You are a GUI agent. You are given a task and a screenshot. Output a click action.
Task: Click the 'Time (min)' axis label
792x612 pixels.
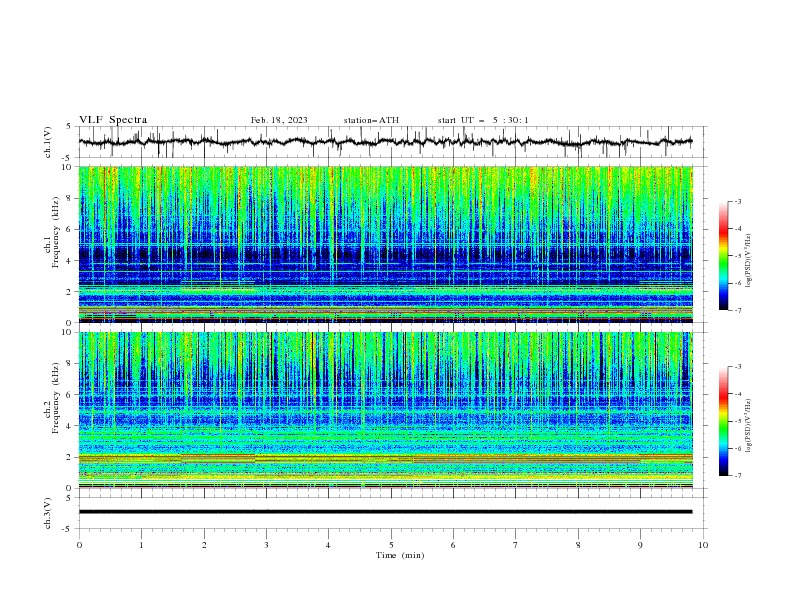400,555
